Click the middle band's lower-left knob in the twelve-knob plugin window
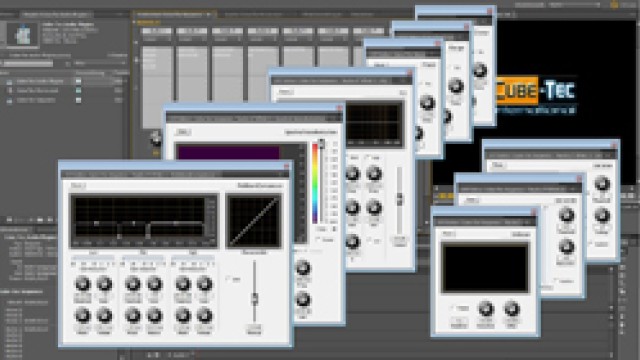640x360 pixels. point(132,315)
